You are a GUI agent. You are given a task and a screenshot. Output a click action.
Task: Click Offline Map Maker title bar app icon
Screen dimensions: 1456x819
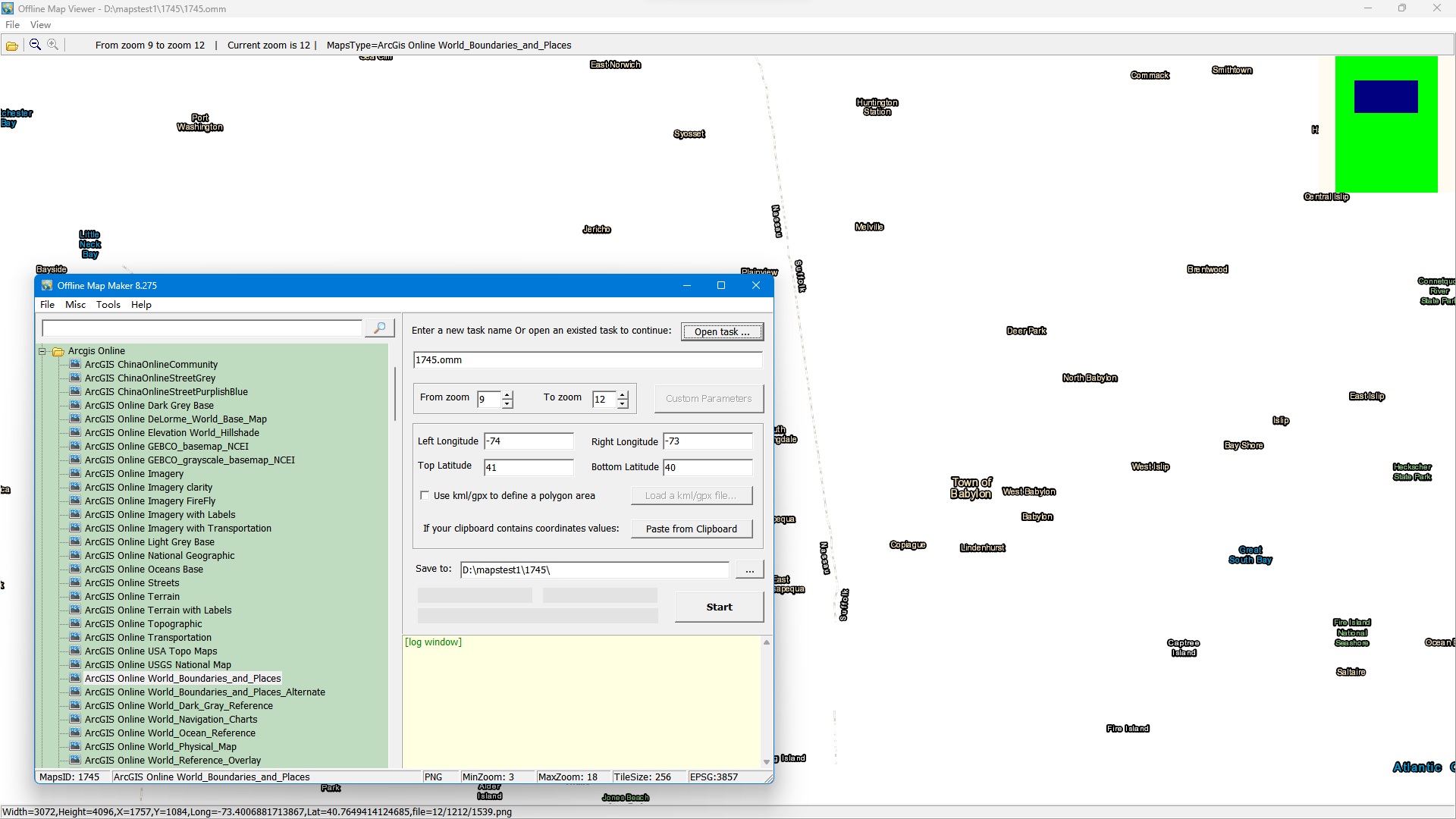(x=47, y=285)
